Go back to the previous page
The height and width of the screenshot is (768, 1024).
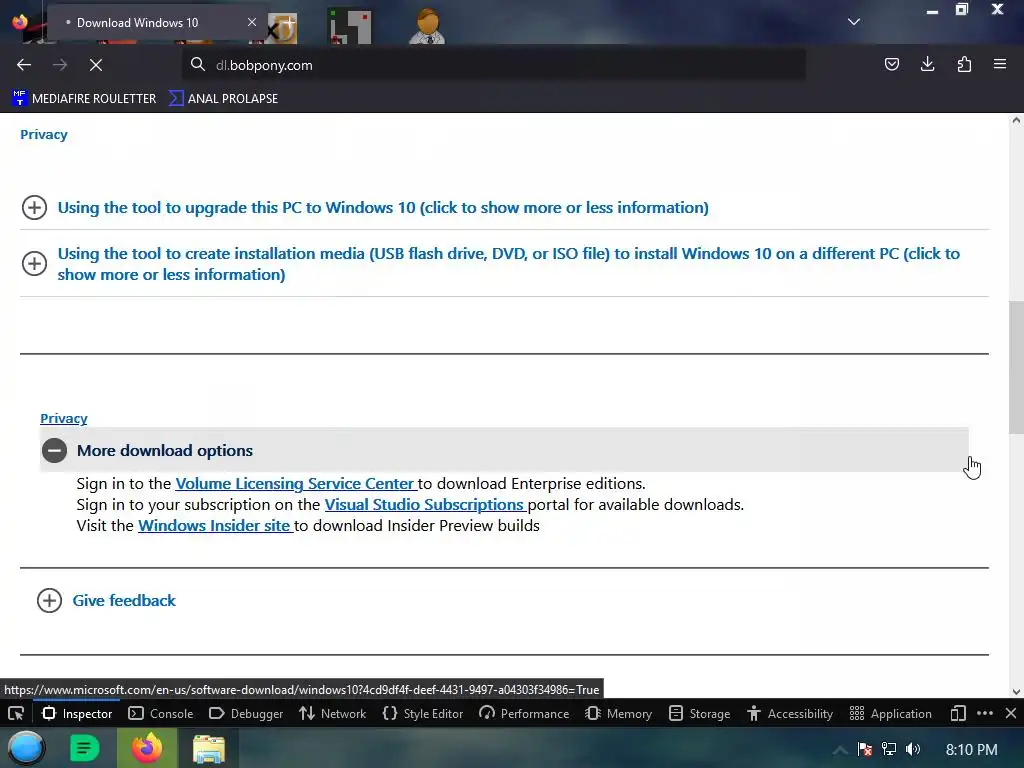tap(24, 65)
